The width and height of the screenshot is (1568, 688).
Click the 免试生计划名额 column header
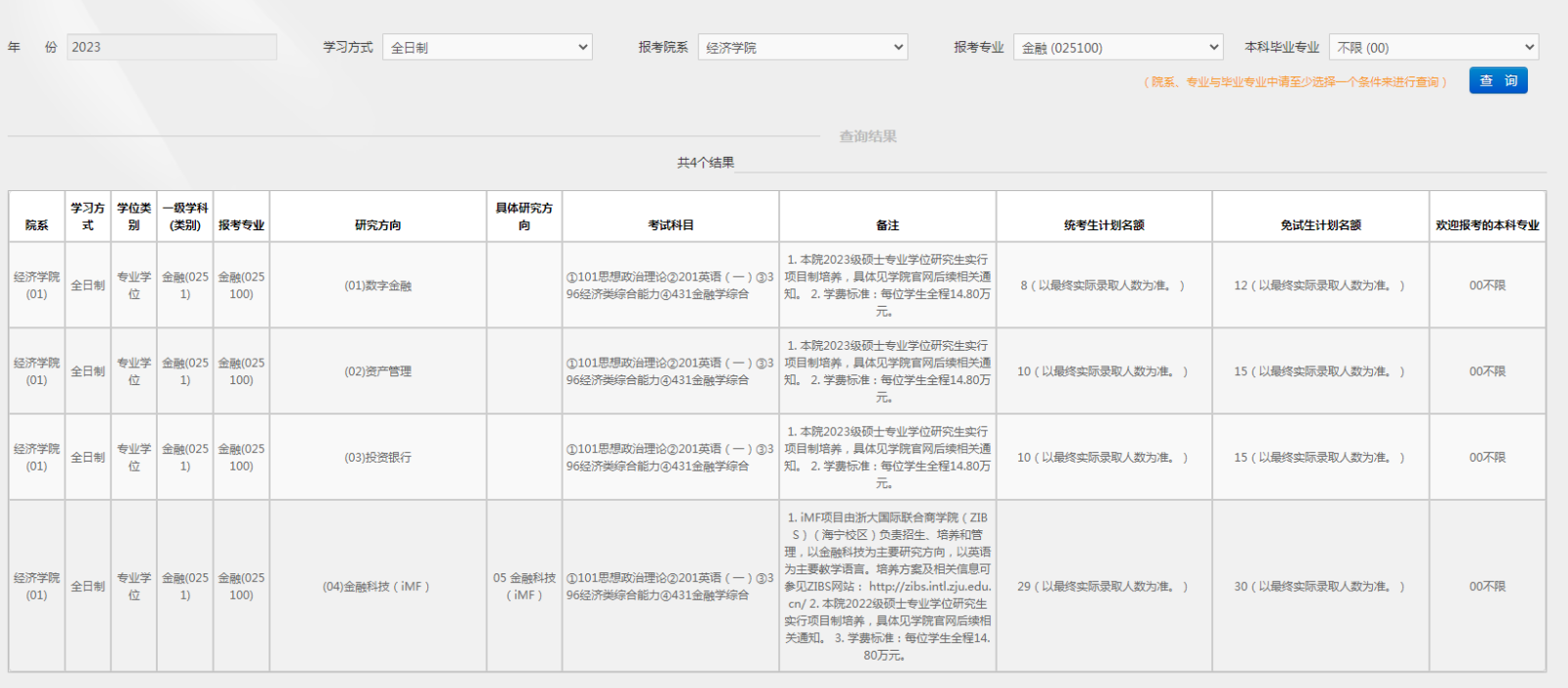[x=1321, y=217]
